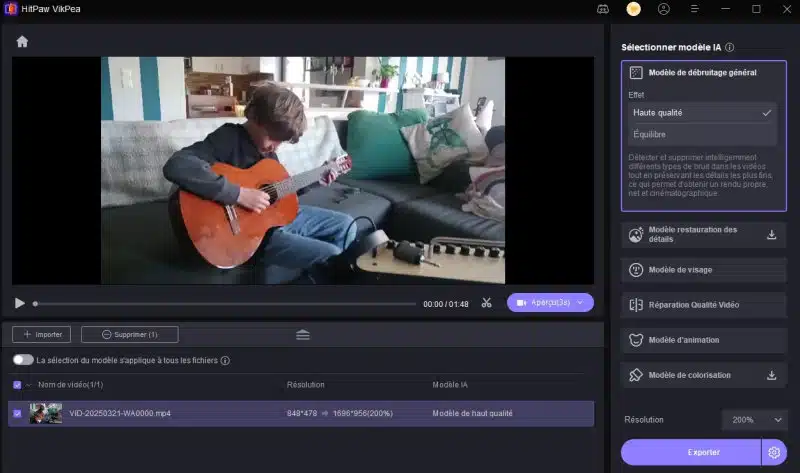Download the colorisation model
The height and width of the screenshot is (473, 800).
pos(771,376)
